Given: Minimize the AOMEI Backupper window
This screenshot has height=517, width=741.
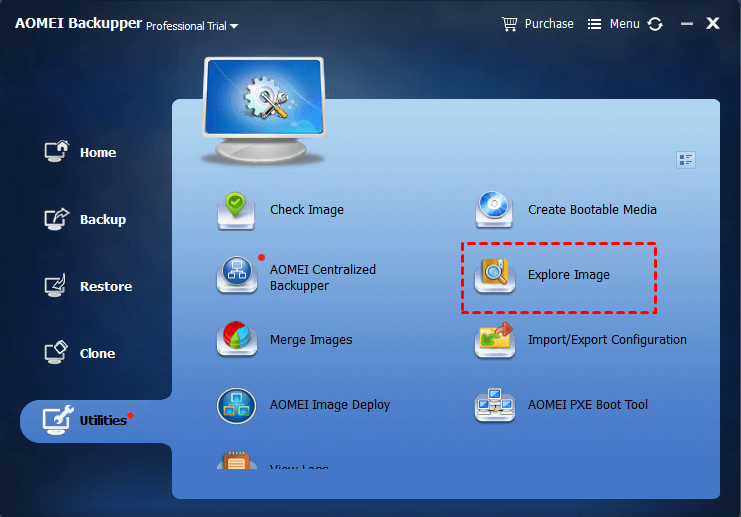Looking at the screenshot, I should coord(687,24).
